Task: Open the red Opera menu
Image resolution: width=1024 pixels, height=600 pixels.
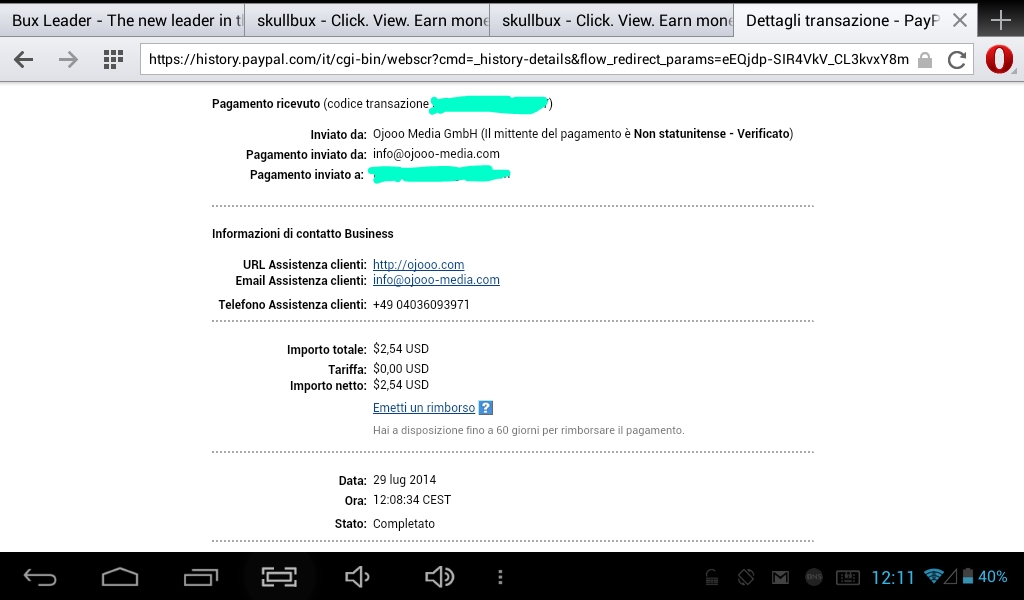Action: pos(999,60)
